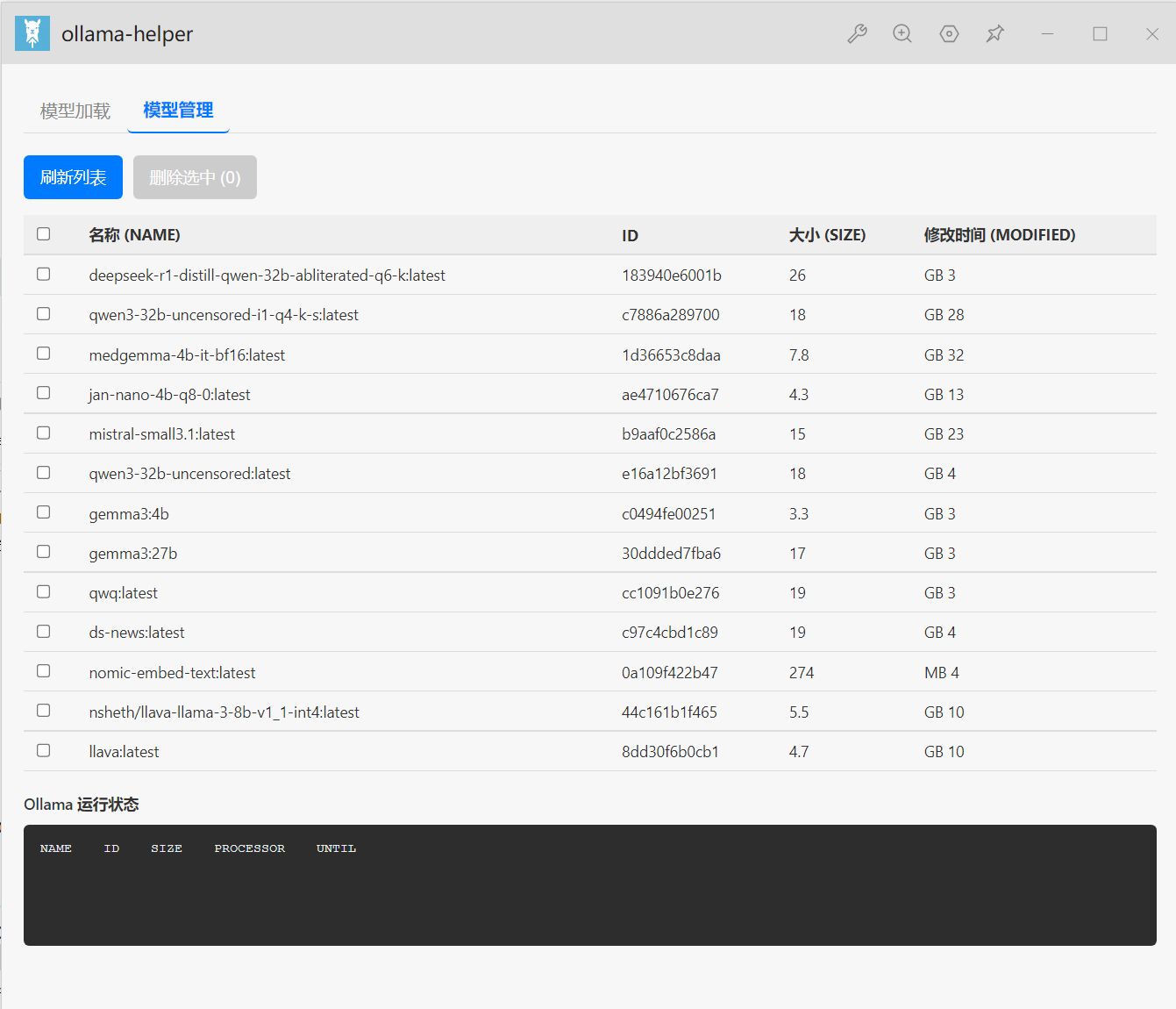
Task: Select model name qwq:latest
Action: click(x=123, y=593)
